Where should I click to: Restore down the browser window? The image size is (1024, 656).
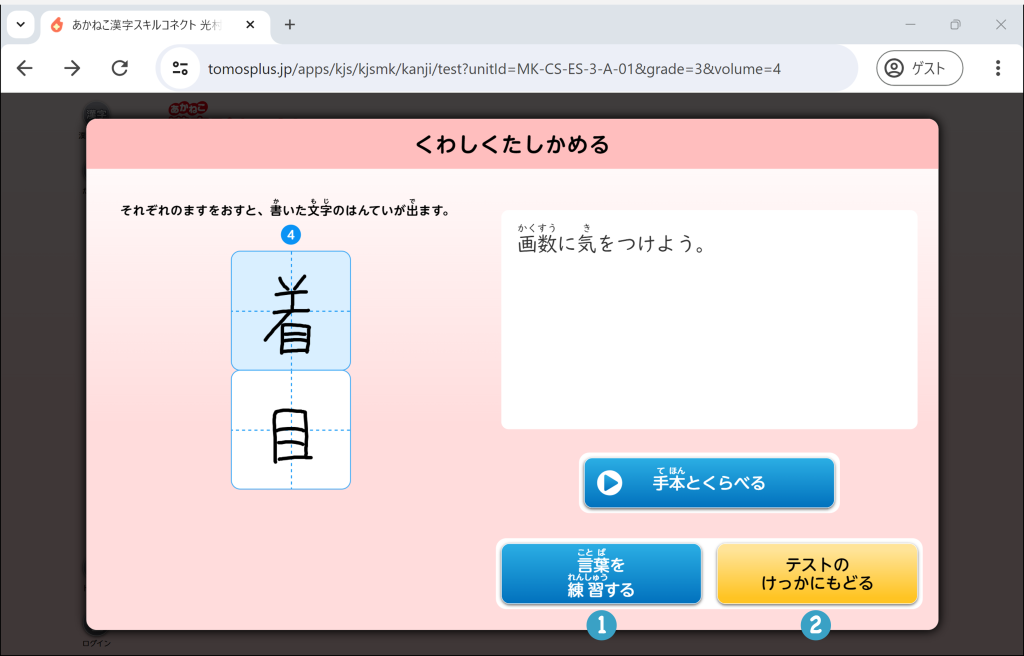tap(955, 25)
